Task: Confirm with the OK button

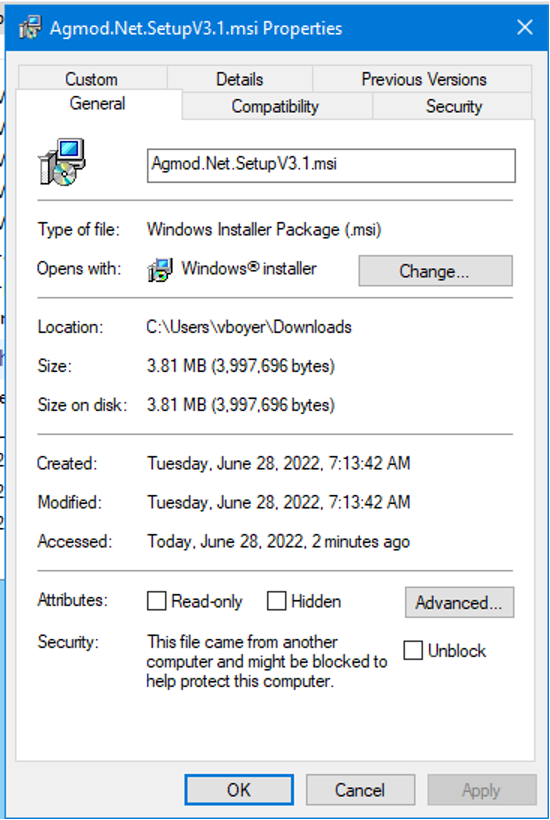Action: 239,790
